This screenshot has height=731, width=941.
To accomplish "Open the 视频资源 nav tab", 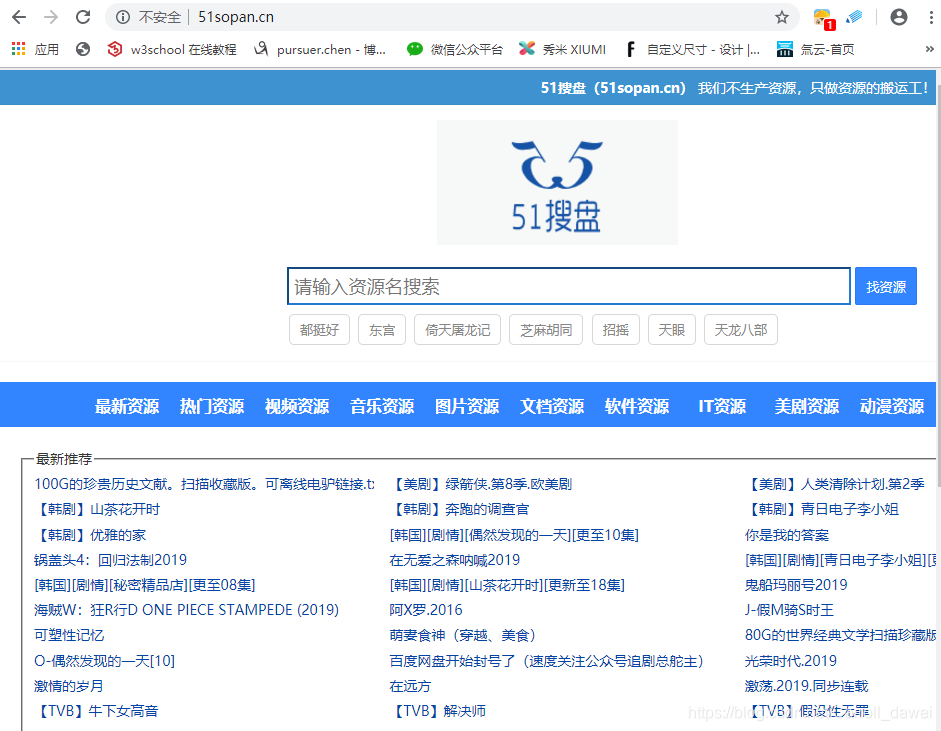I will pyautogui.click(x=297, y=406).
